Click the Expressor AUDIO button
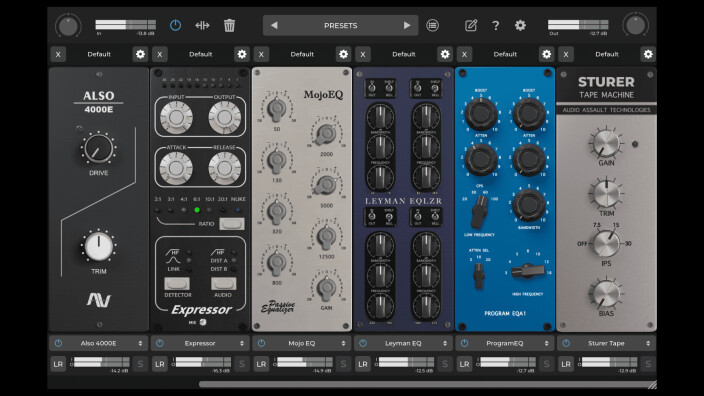The image size is (704, 396). (x=223, y=283)
